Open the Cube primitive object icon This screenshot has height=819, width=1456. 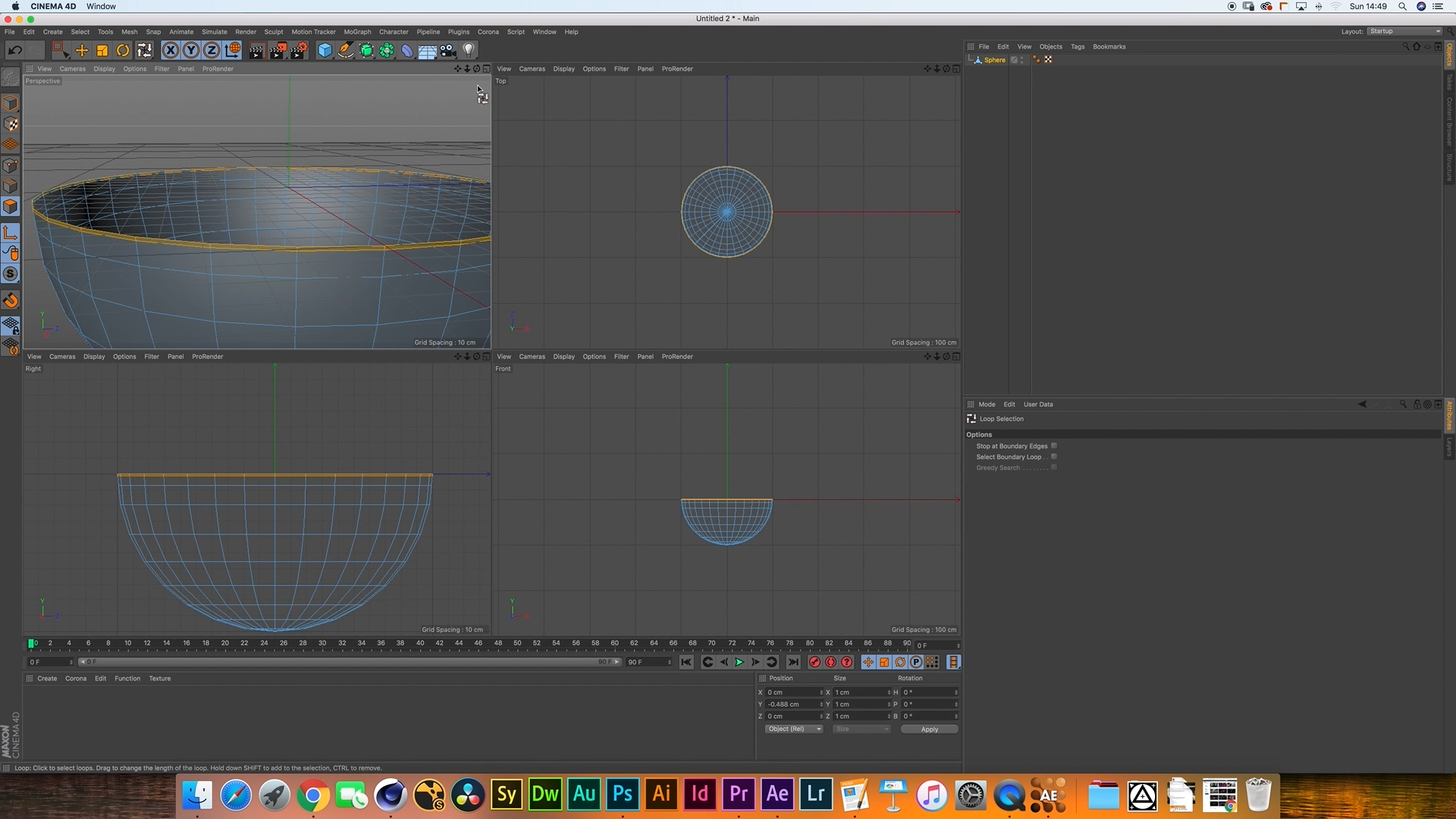tap(325, 51)
